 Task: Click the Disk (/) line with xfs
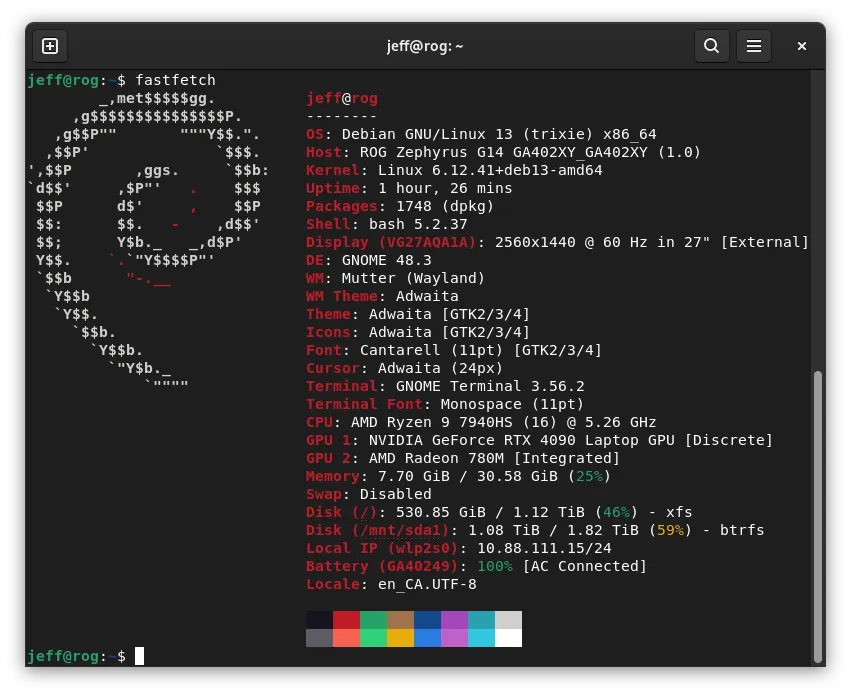(x=499, y=512)
